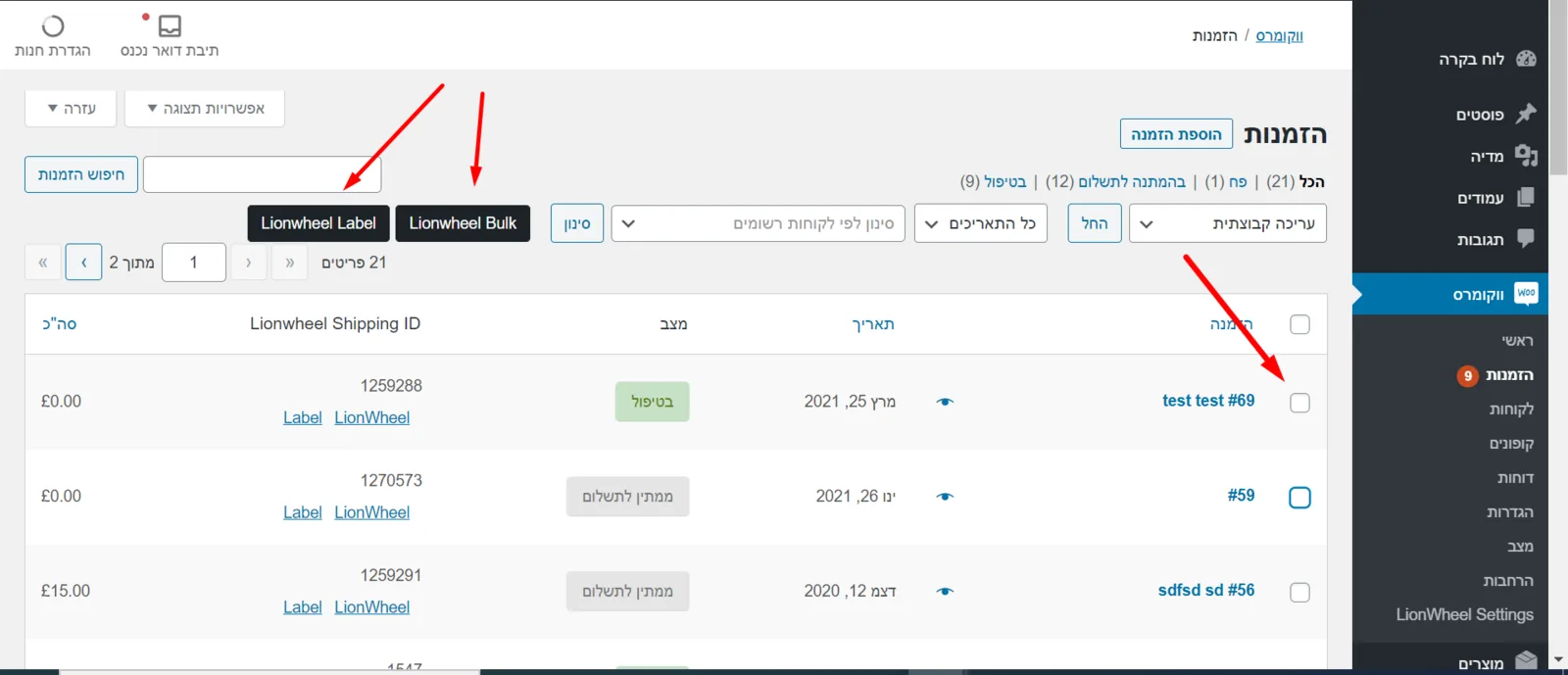Expand the screen options panel
This screenshot has height=675, width=1568.
point(205,109)
